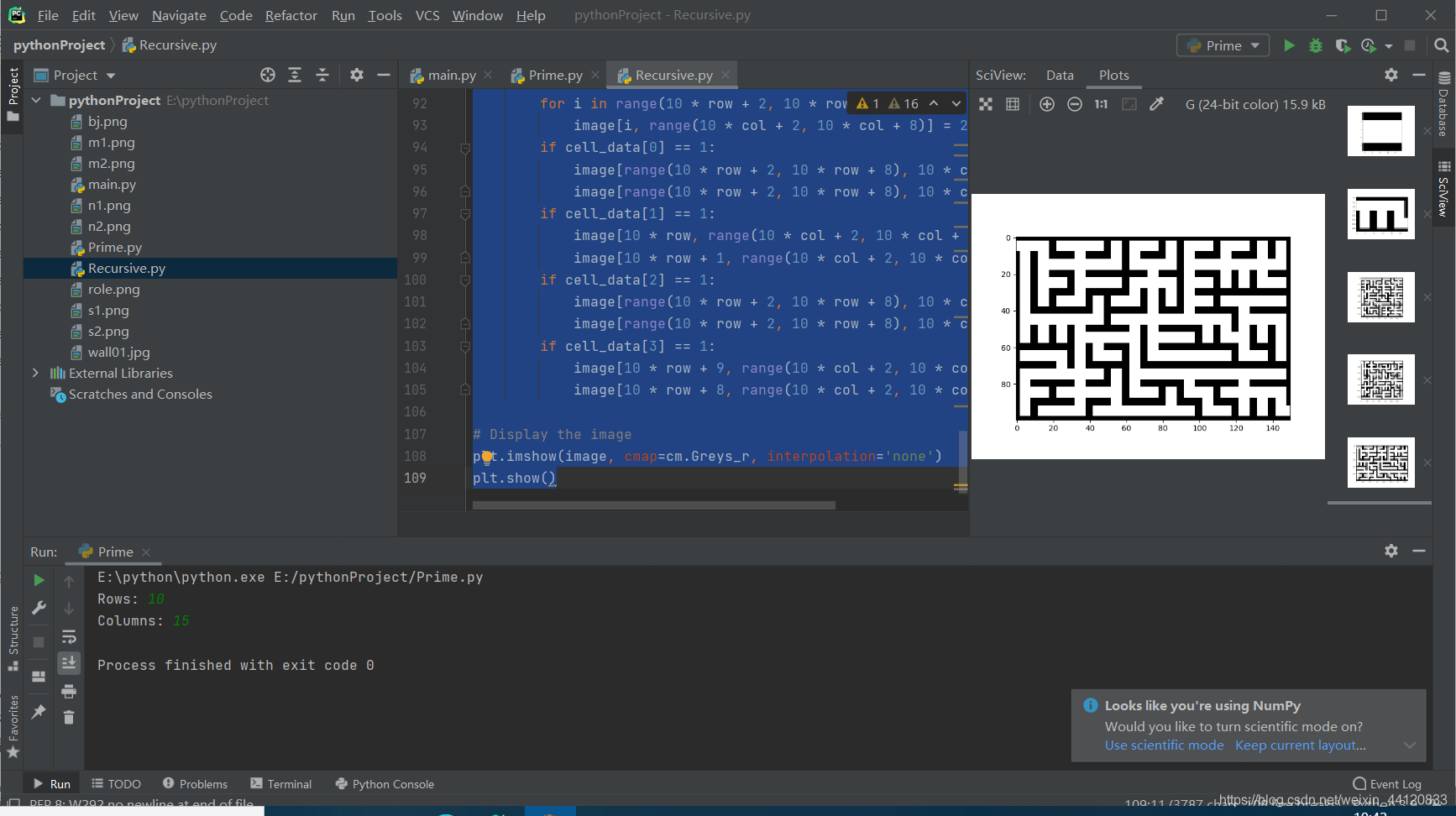1456x816 pixels.
Task: Toggle the Structure side panel
Action: click(x=13, y=638)
